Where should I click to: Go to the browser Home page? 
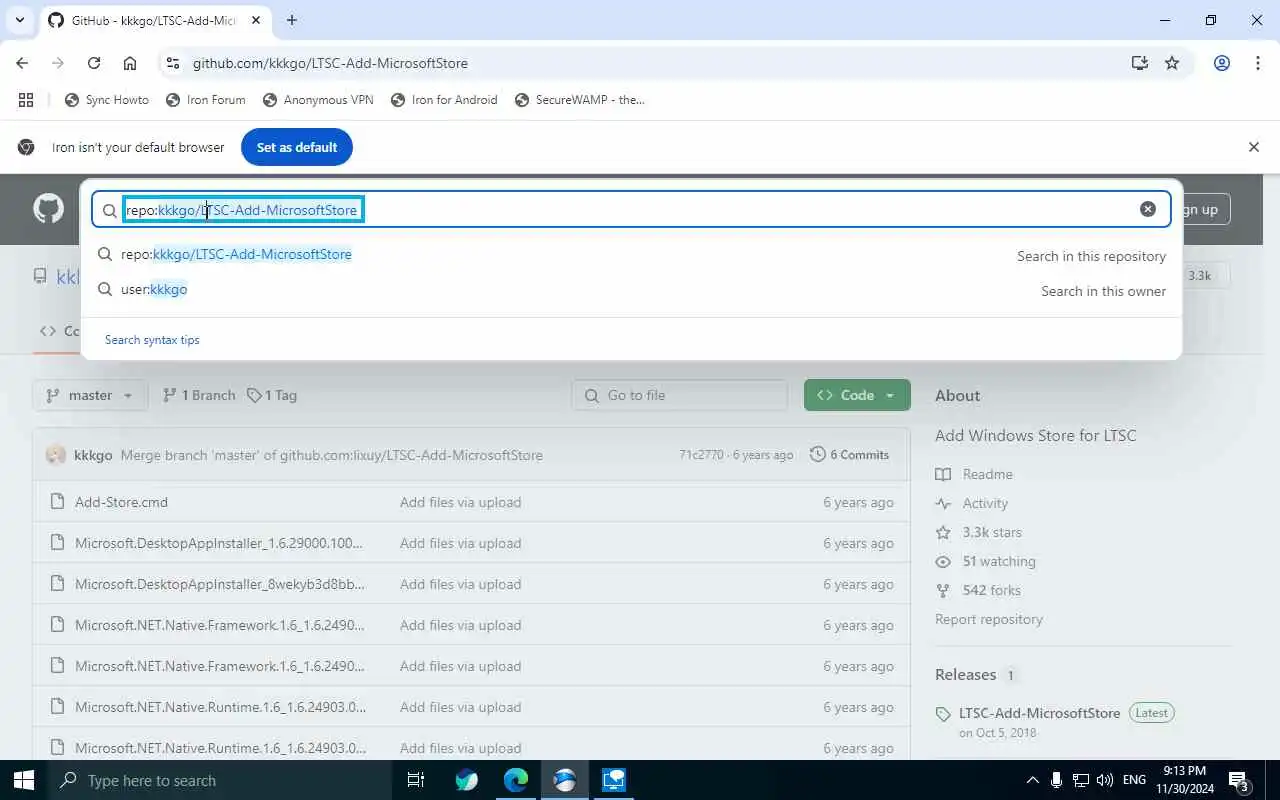pyautogui.click(x=130, y=63)
